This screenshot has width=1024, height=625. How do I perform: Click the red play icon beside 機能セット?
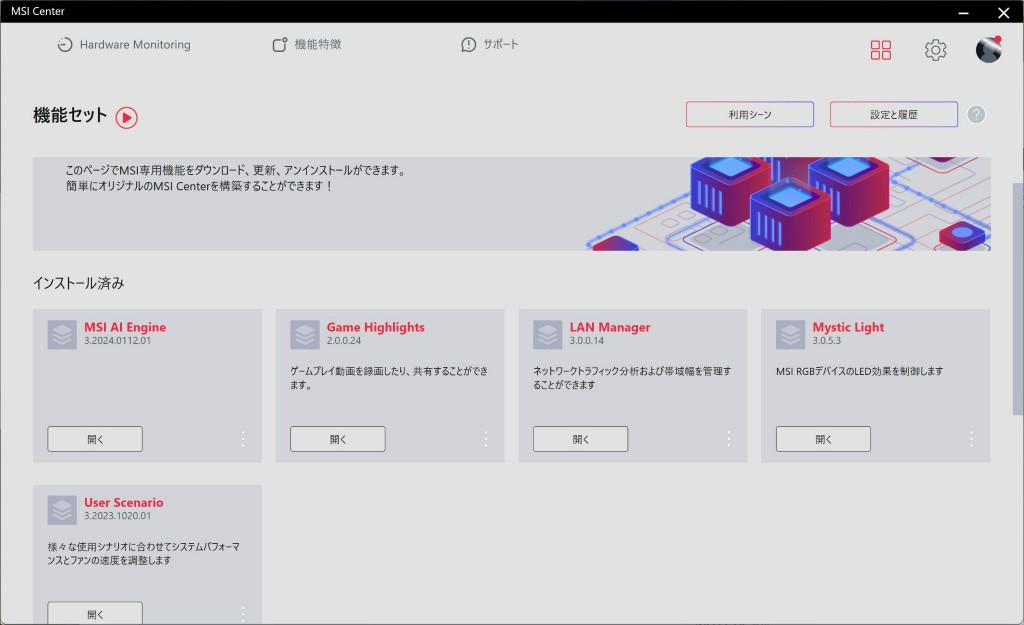(x=126, y=117)
